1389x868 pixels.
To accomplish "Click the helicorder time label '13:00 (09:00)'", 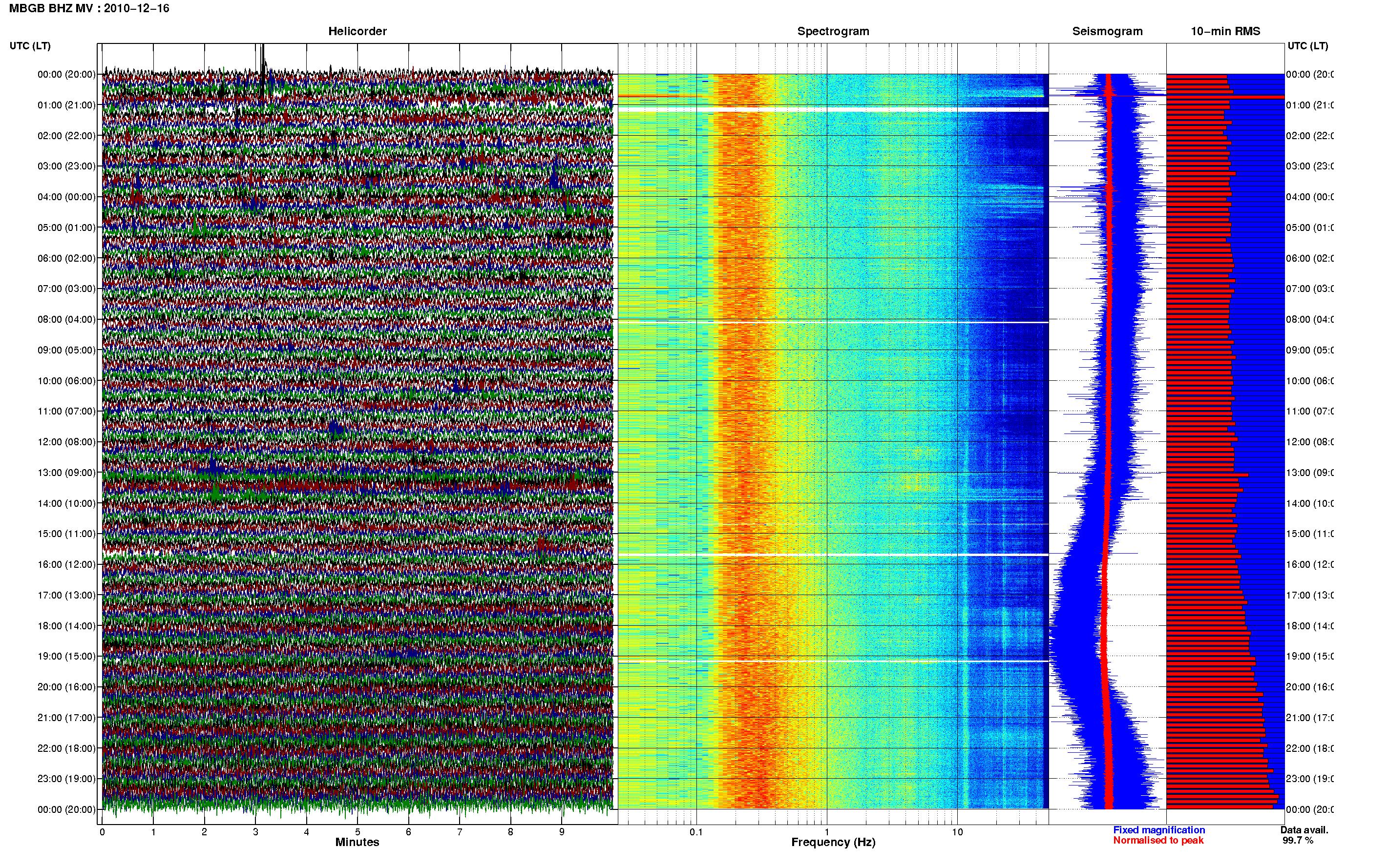I will (x=66, y=473).
